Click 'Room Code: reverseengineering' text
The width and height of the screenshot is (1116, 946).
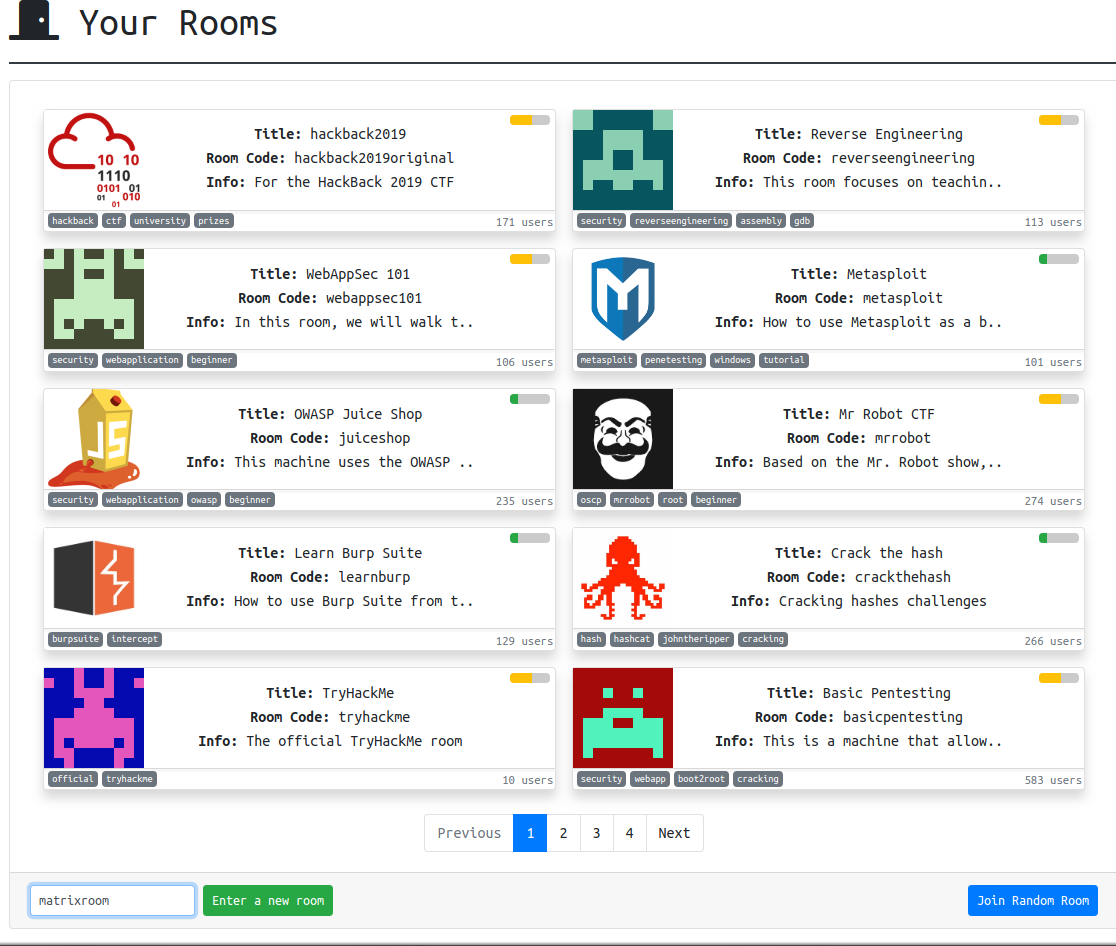pos(859,158)
